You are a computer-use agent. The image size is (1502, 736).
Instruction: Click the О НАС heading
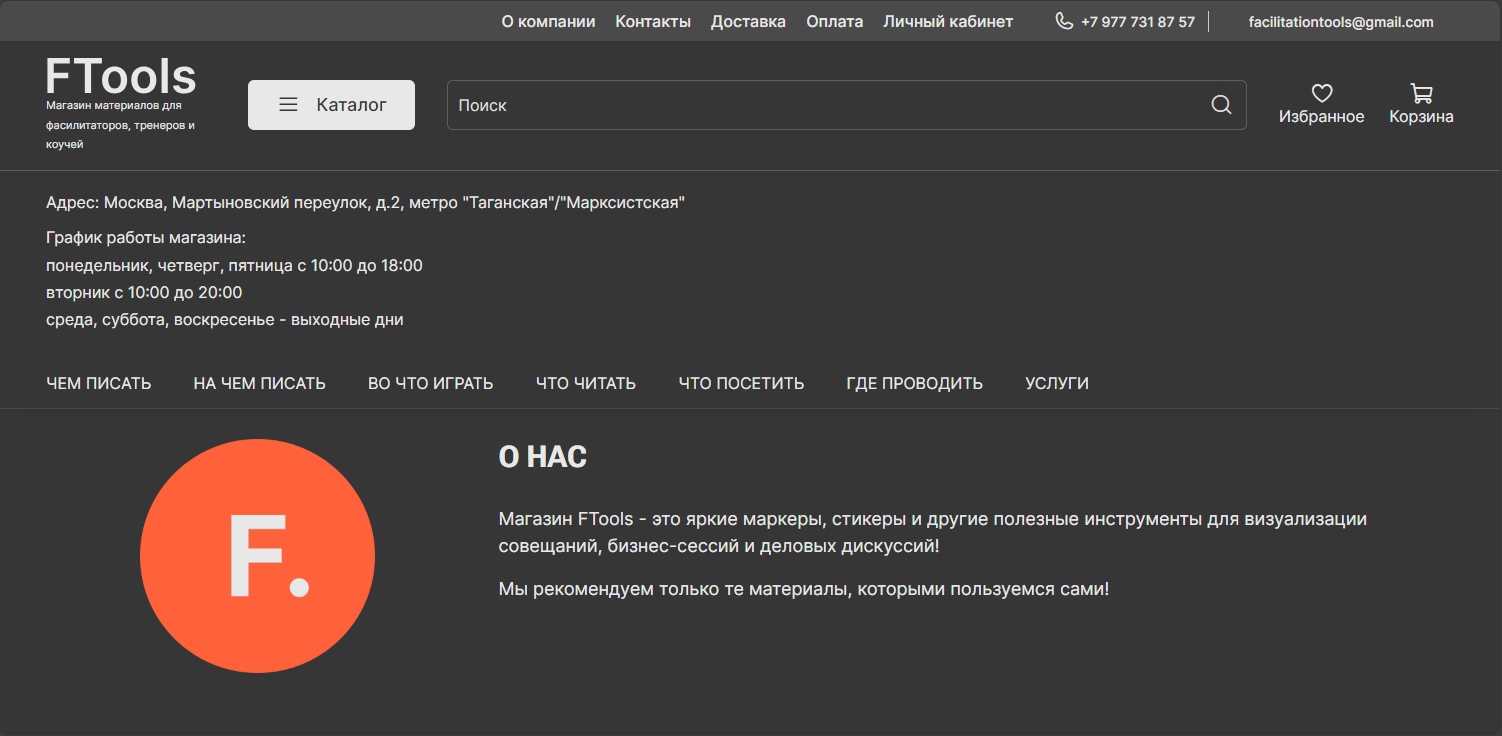[x=543, y=457]
